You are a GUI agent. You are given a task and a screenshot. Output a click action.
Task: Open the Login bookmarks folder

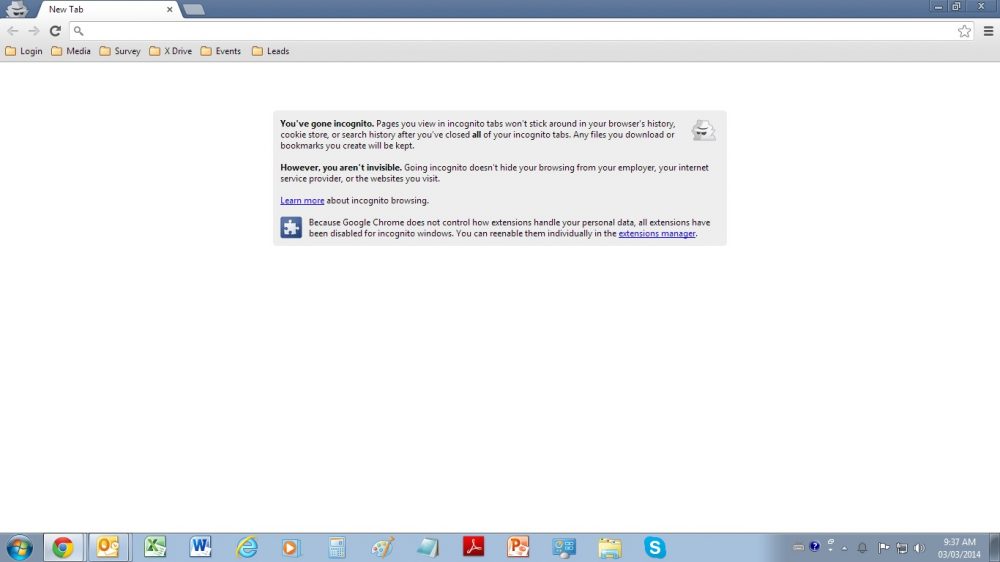(x=24, y=51)
